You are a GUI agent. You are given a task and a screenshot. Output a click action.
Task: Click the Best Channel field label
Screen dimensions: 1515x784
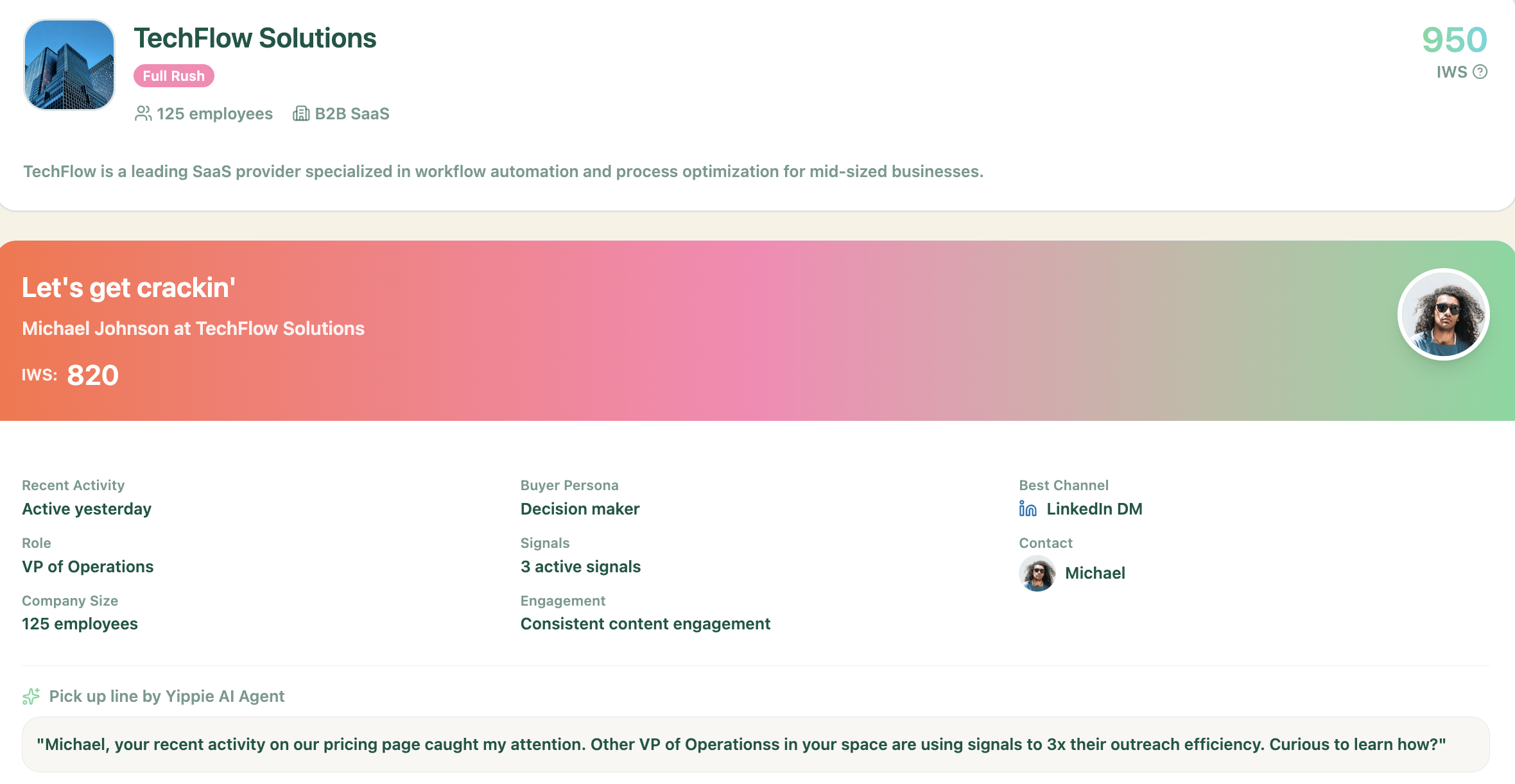pos(1064,485)
